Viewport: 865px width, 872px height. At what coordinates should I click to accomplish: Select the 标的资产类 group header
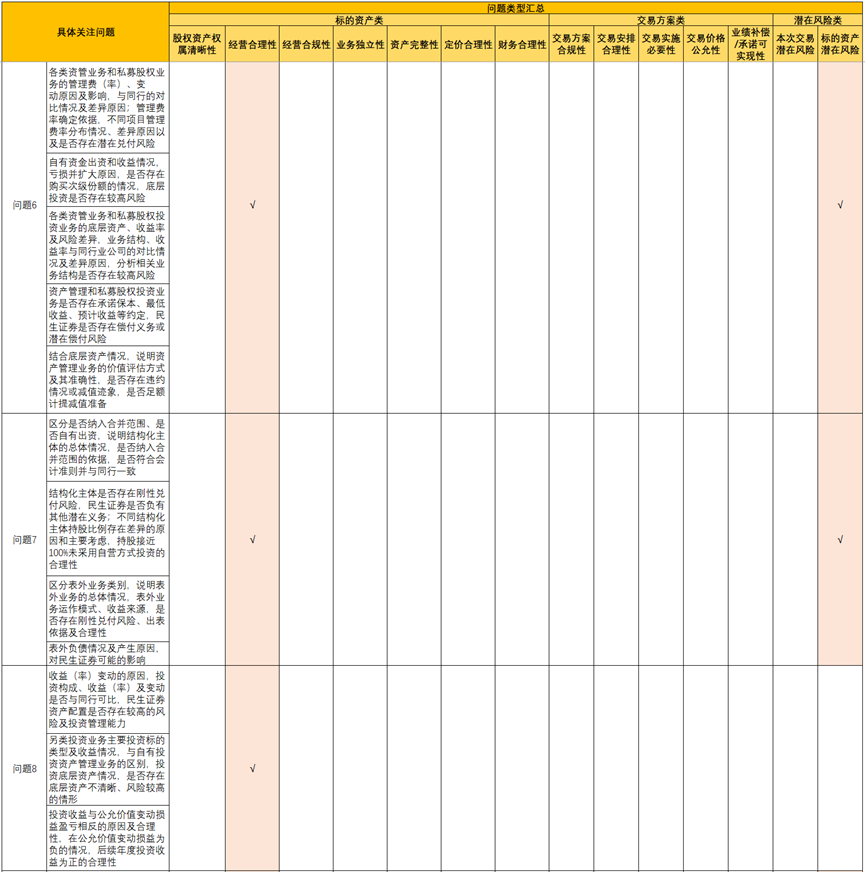point(359,20)
